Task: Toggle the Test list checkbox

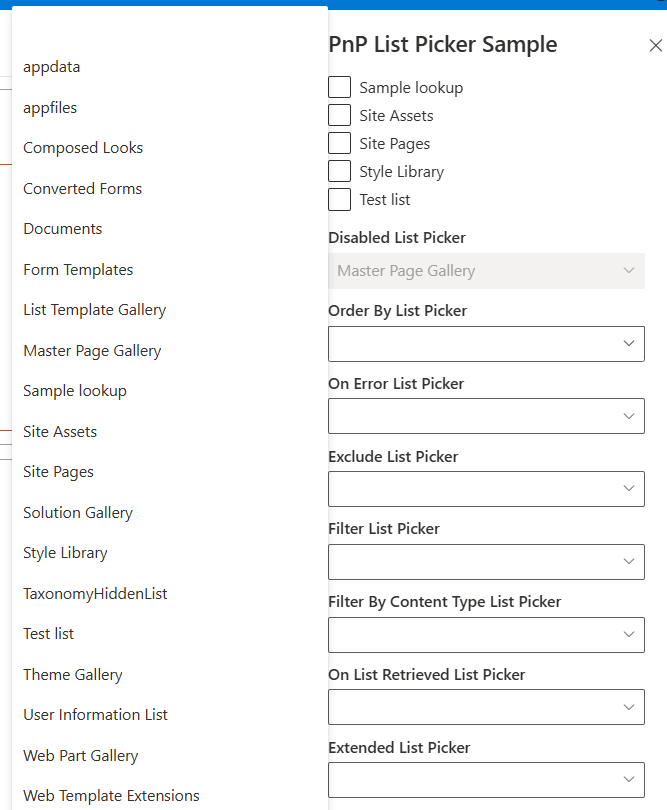Action: pos(340,200)
